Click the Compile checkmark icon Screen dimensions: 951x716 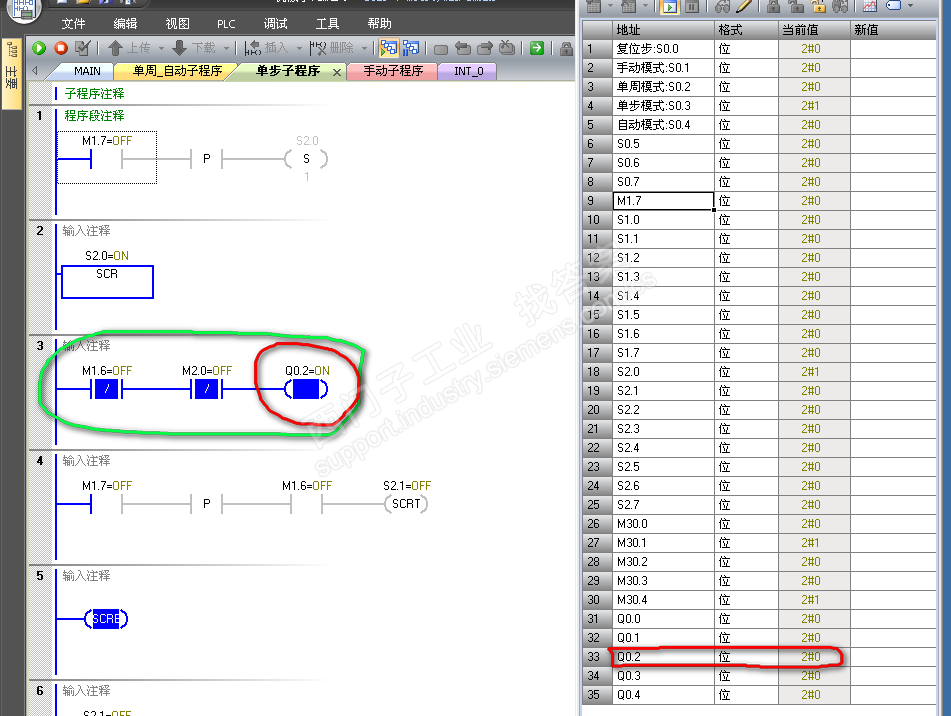tap(83, 48)
